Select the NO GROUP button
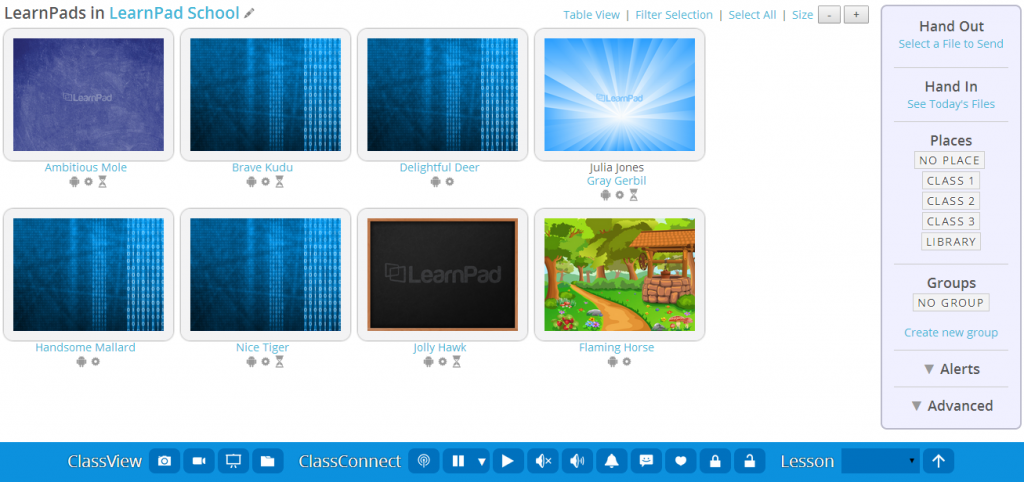Screen dimensions: 1024x482 pos(951,302)
